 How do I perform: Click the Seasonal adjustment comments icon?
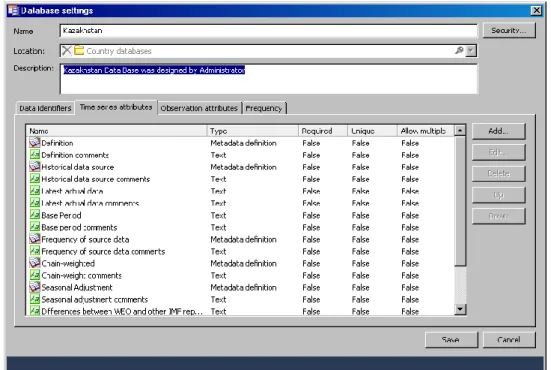(x=34, y=299)
